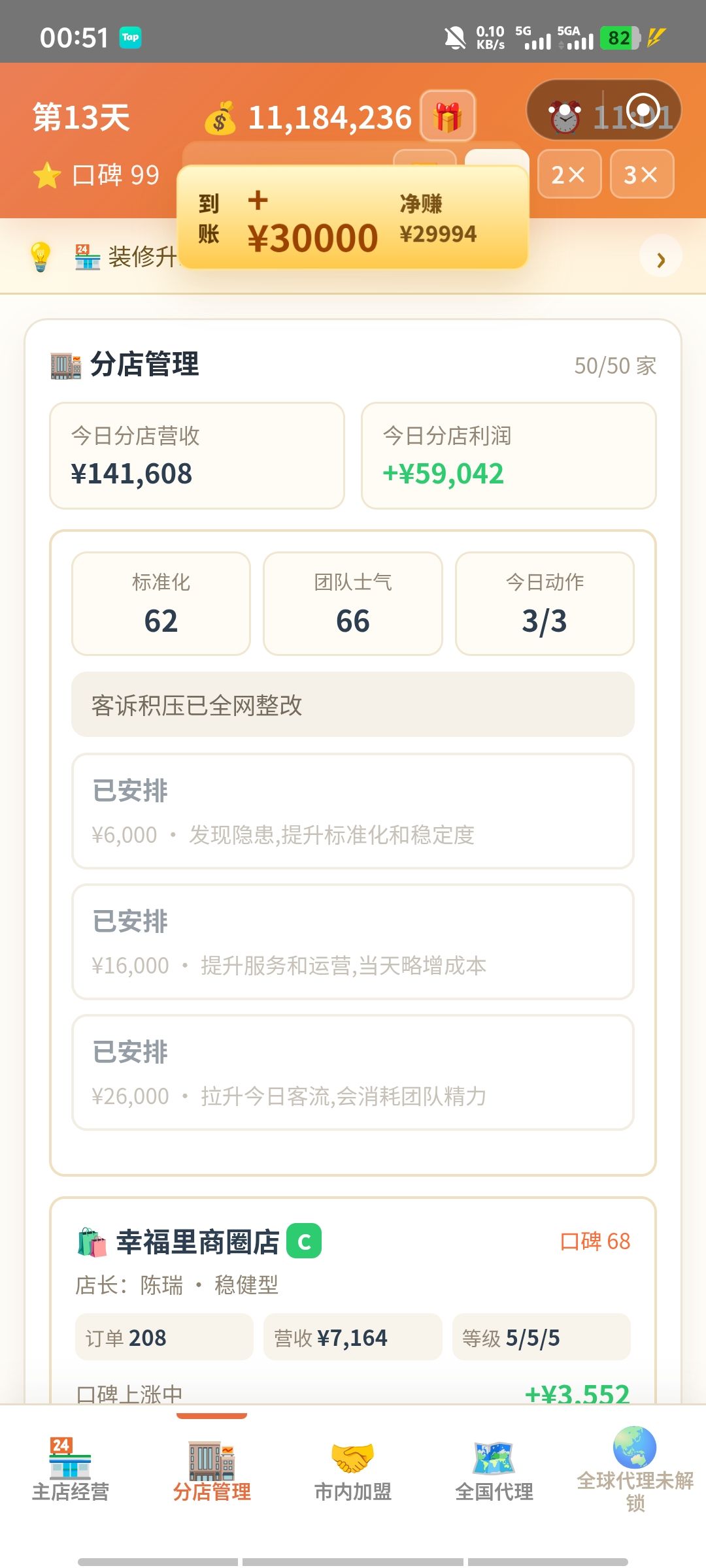Switch to the 主店经营 tab
Screen dimensions: 706x1568
tap(71, 1471)
